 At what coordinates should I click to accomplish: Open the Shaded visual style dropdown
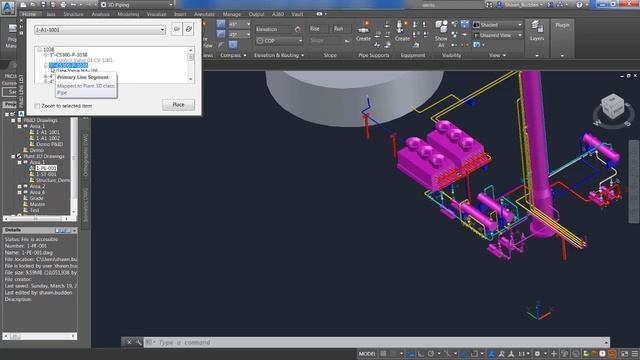pos(498,25)
